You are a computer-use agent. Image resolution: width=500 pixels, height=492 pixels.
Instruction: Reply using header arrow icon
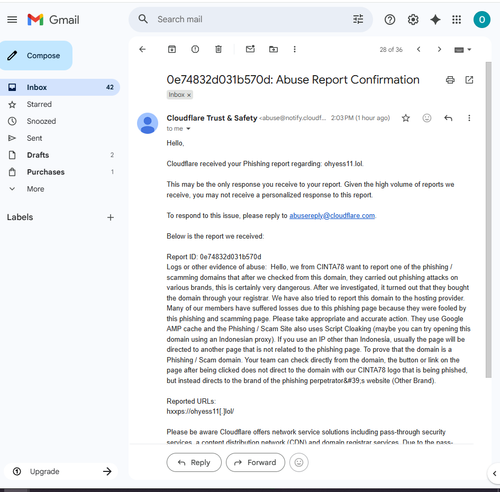click(448, 118)
